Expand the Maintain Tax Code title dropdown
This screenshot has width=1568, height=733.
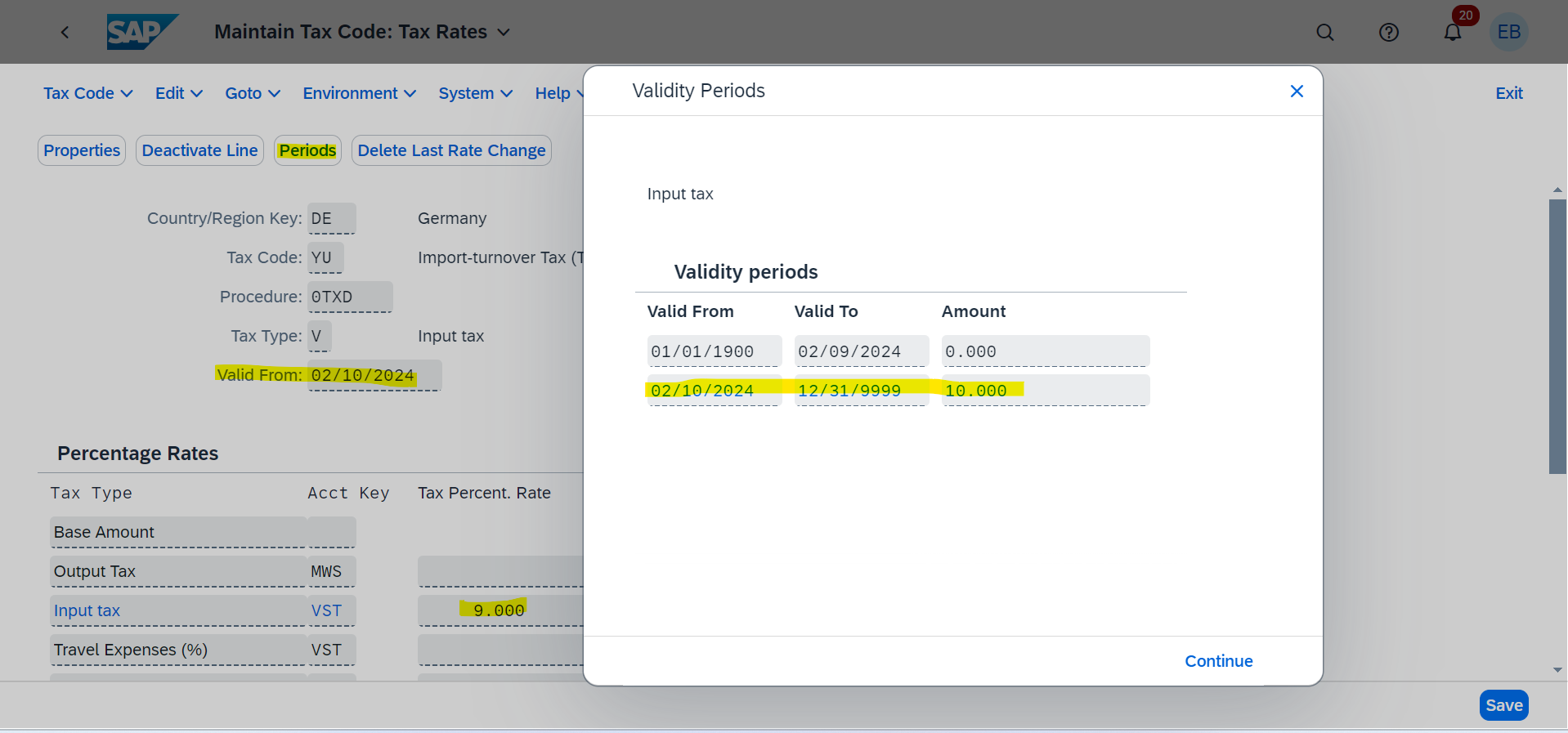[504, 32]
